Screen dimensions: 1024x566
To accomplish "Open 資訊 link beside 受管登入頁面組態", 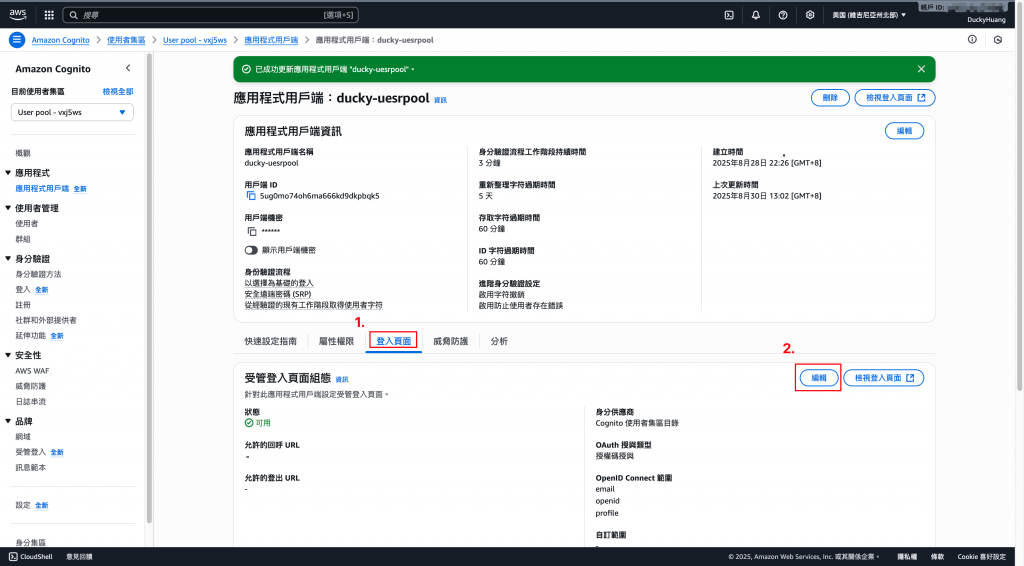I will (x=342, y=379).
